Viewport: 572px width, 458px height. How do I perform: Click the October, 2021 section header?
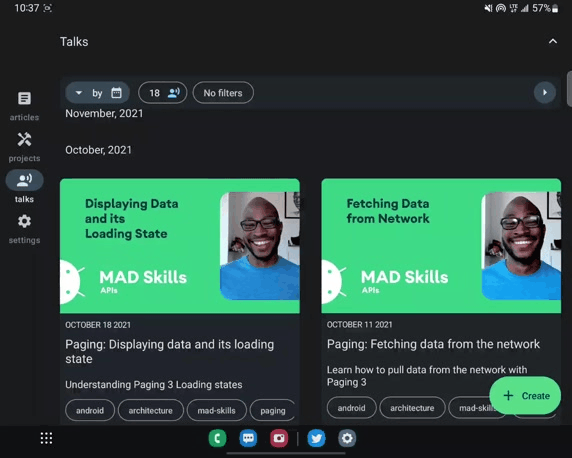[98, 150]
